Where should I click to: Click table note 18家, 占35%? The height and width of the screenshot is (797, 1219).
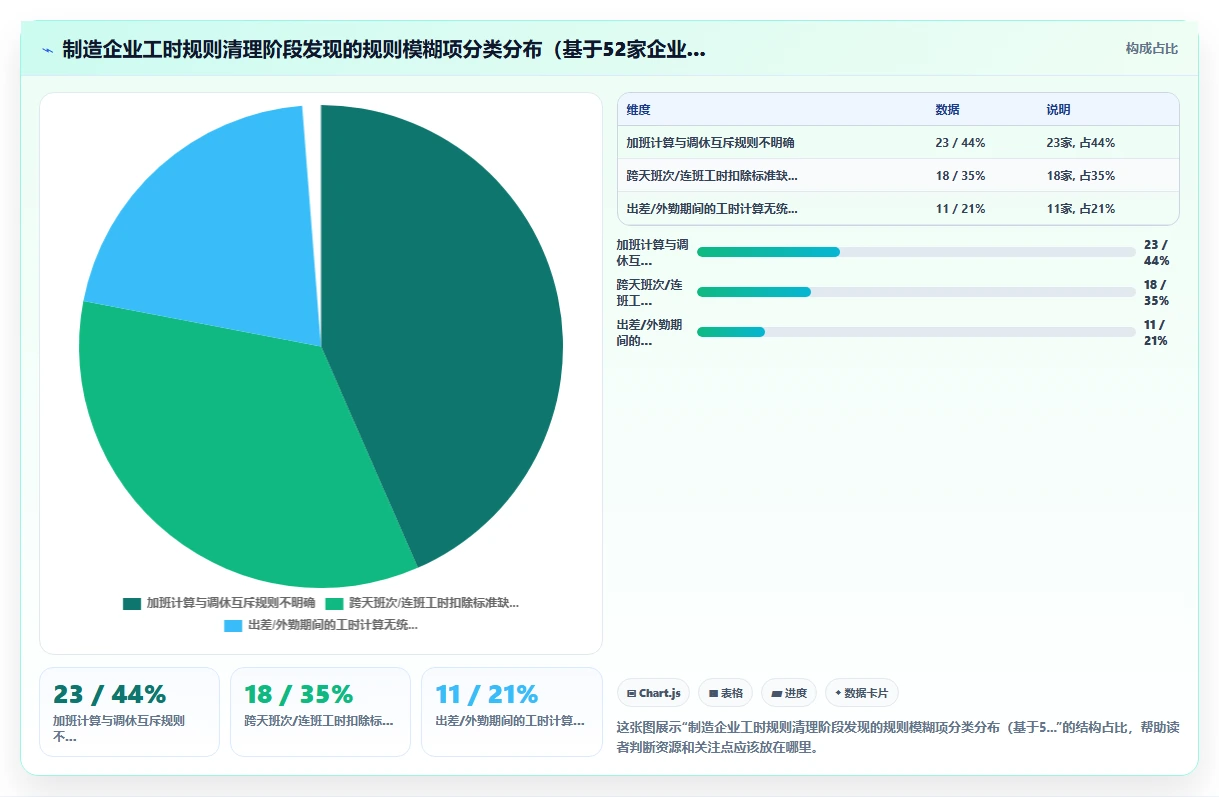pos(1080,176)
